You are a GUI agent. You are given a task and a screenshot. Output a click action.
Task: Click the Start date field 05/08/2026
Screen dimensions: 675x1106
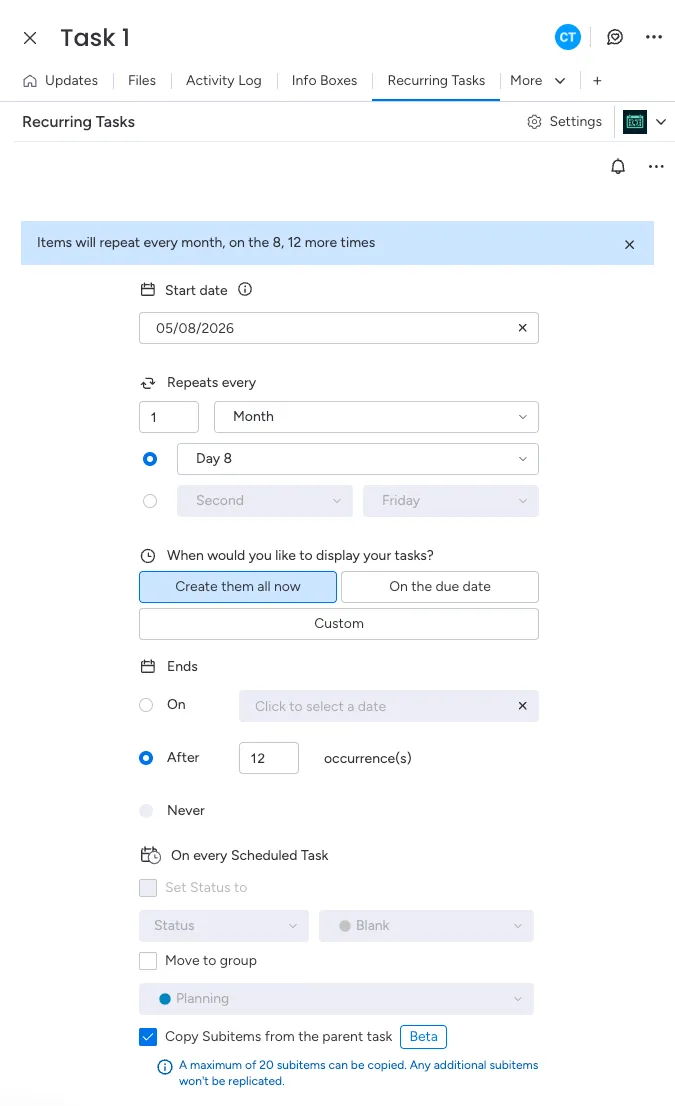(339, 328)
